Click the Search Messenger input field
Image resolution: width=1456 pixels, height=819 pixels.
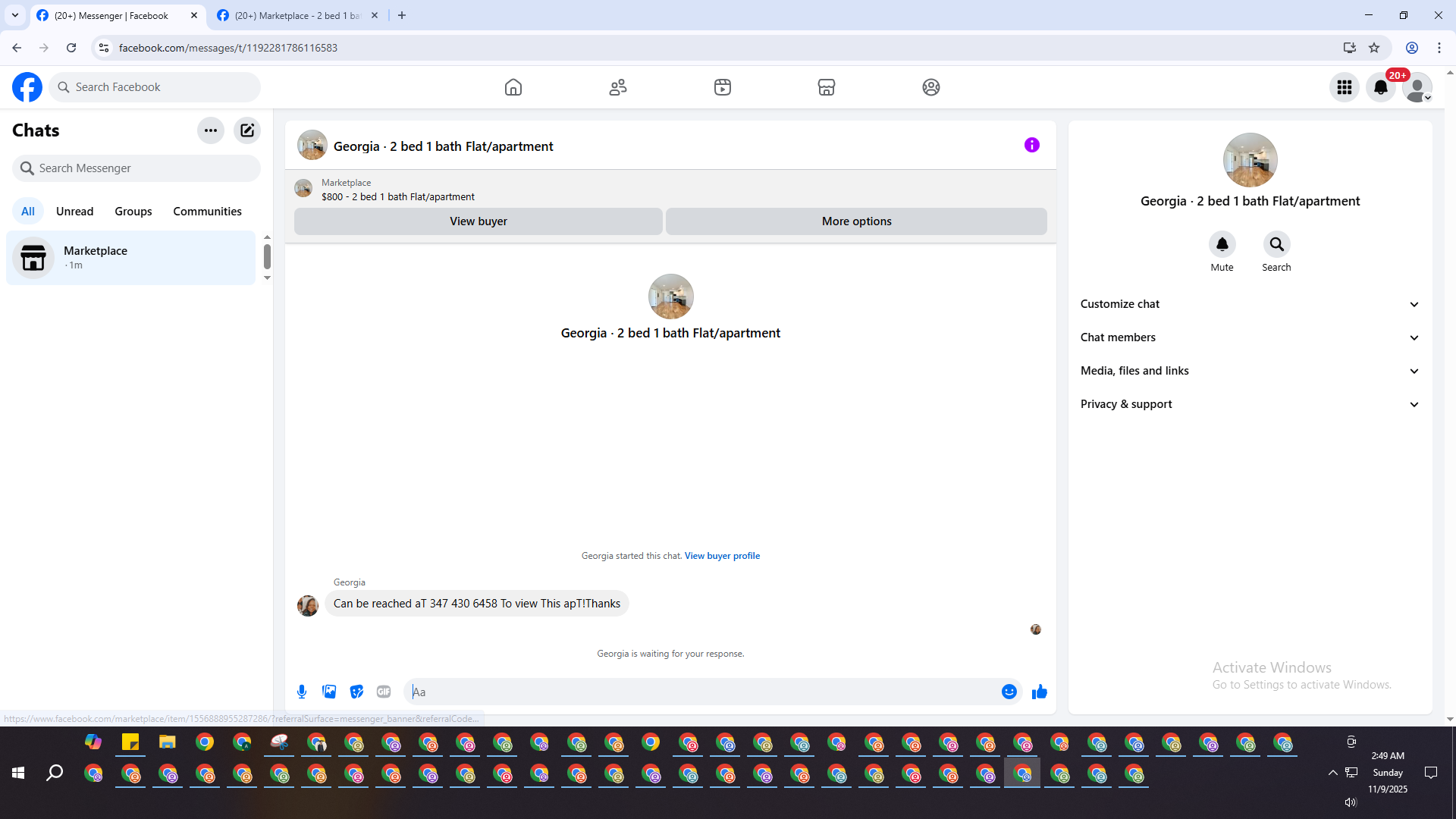point(136,168)
